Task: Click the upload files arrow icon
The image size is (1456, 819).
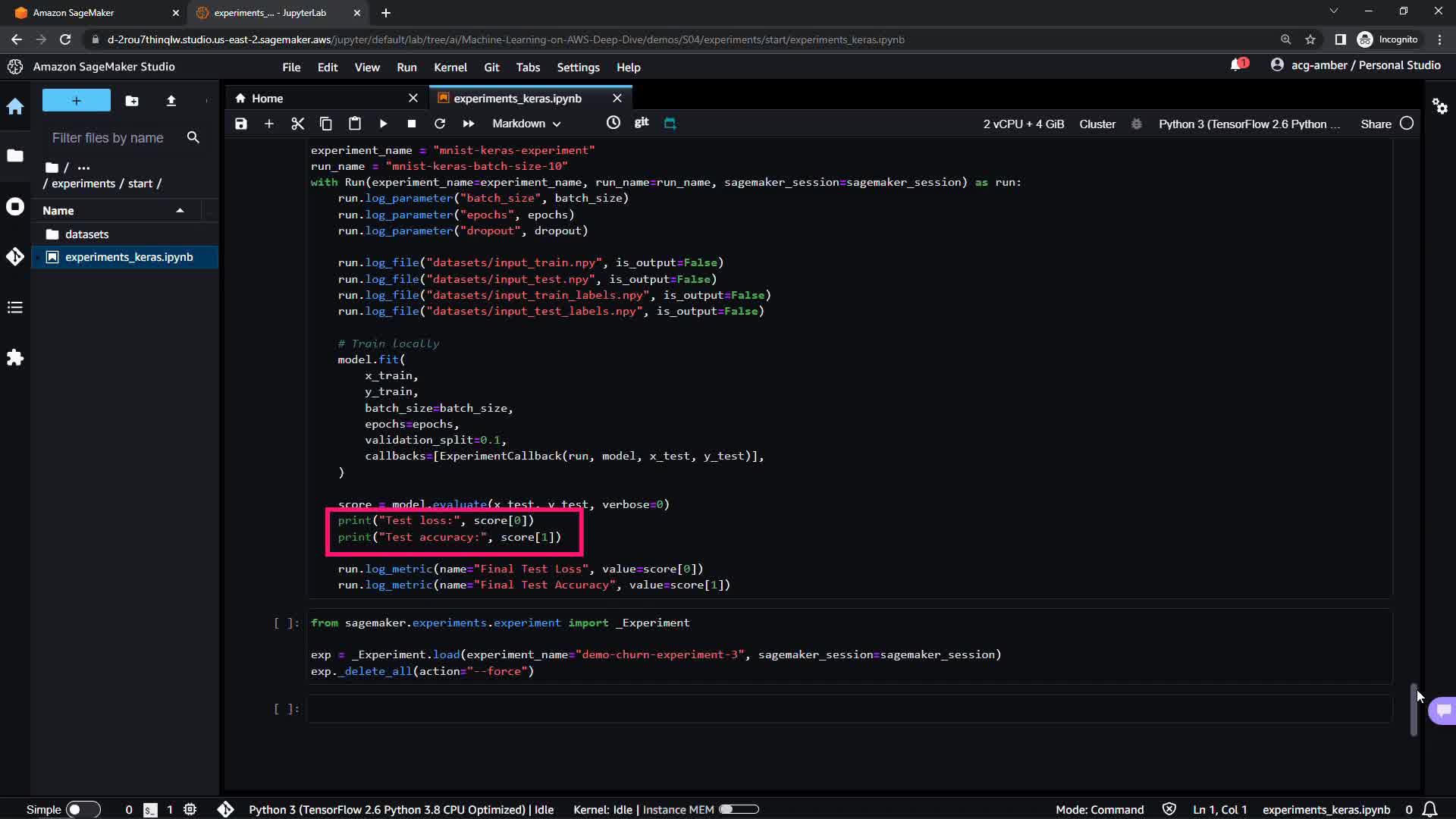Action: [x=171, y=101]
